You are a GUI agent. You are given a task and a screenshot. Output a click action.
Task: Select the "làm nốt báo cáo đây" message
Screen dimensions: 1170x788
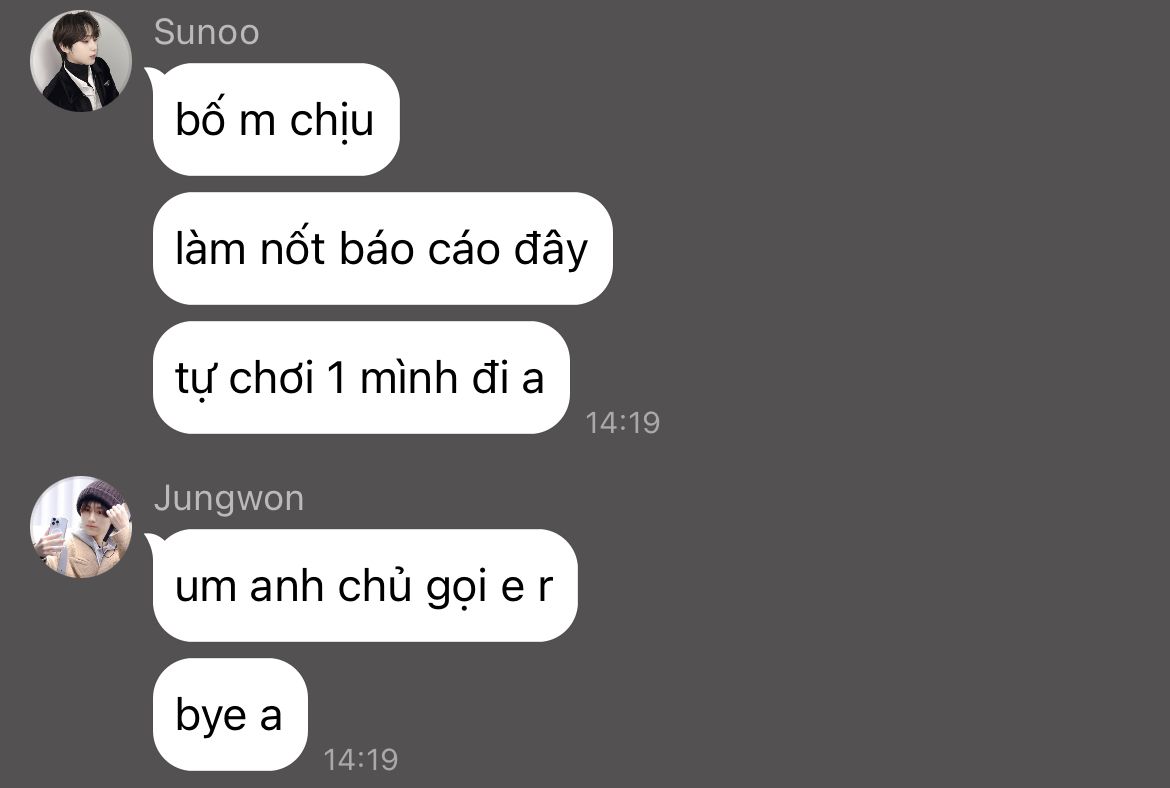383,248
